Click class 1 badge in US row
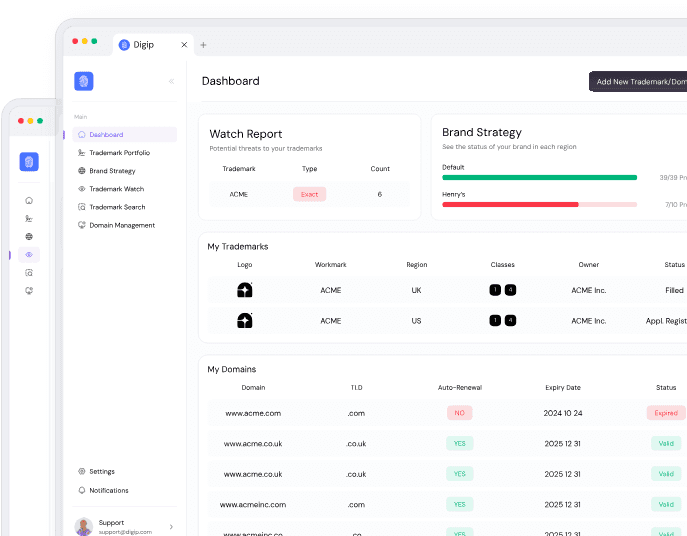 click(495, 321)
